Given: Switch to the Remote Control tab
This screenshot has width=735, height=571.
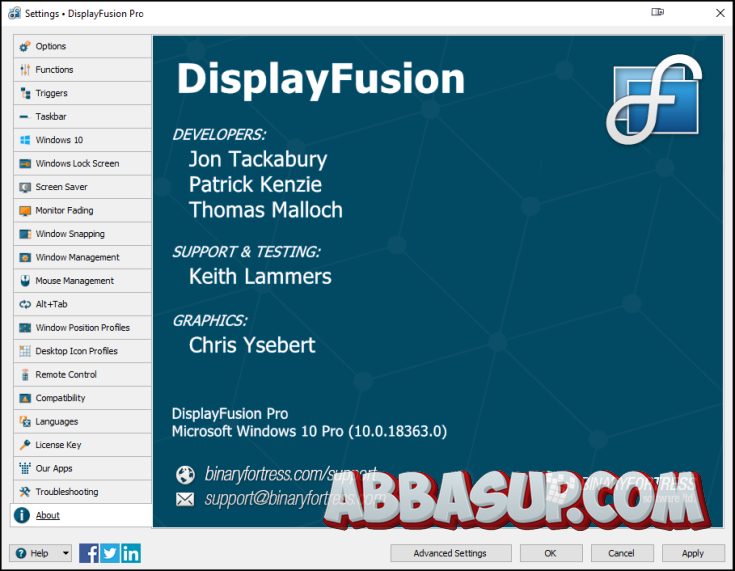Looking at the screenshot, I should pos(82,375).
